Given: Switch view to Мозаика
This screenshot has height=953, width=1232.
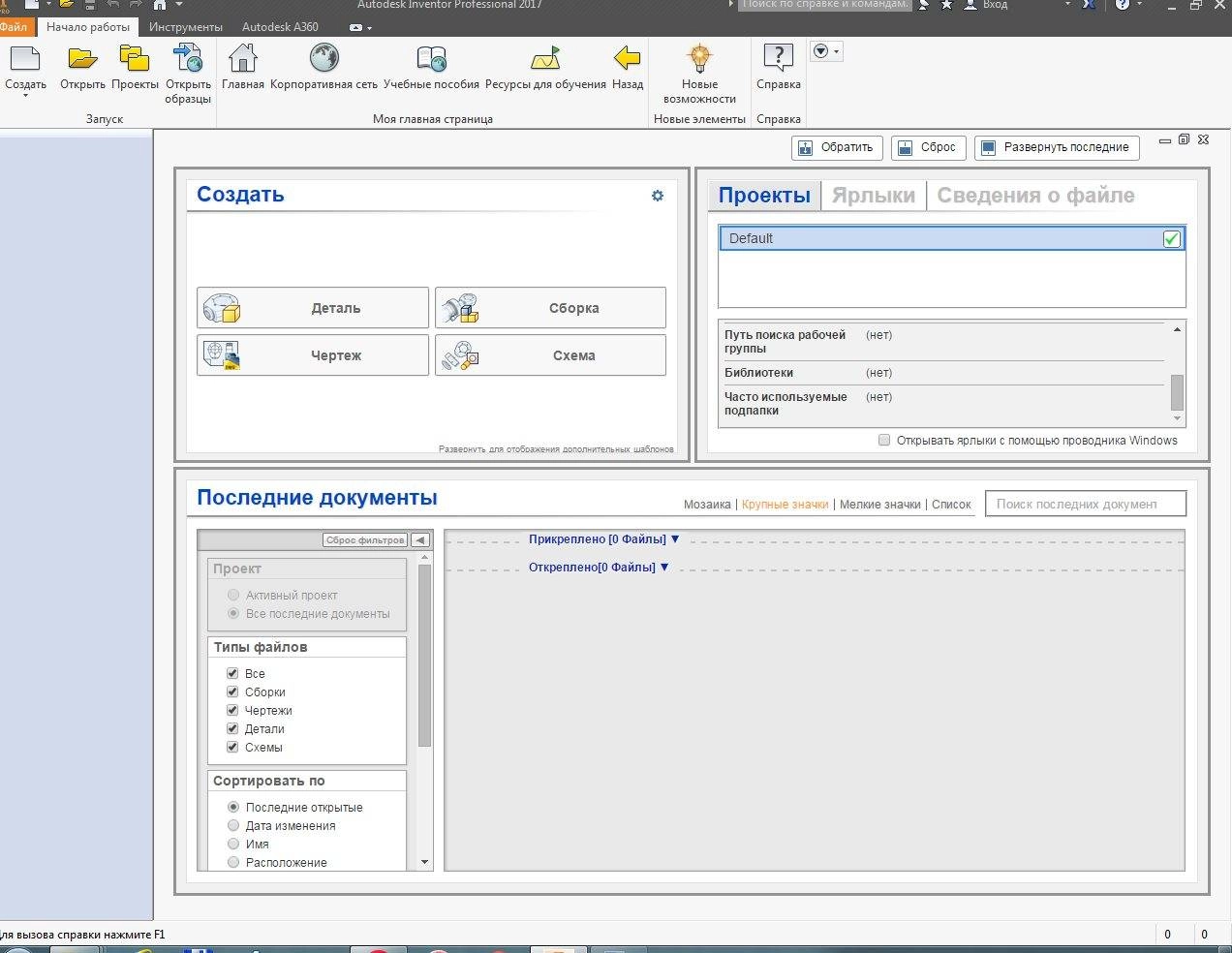Looking at the screenshot, I should click(x=707, y=505).
